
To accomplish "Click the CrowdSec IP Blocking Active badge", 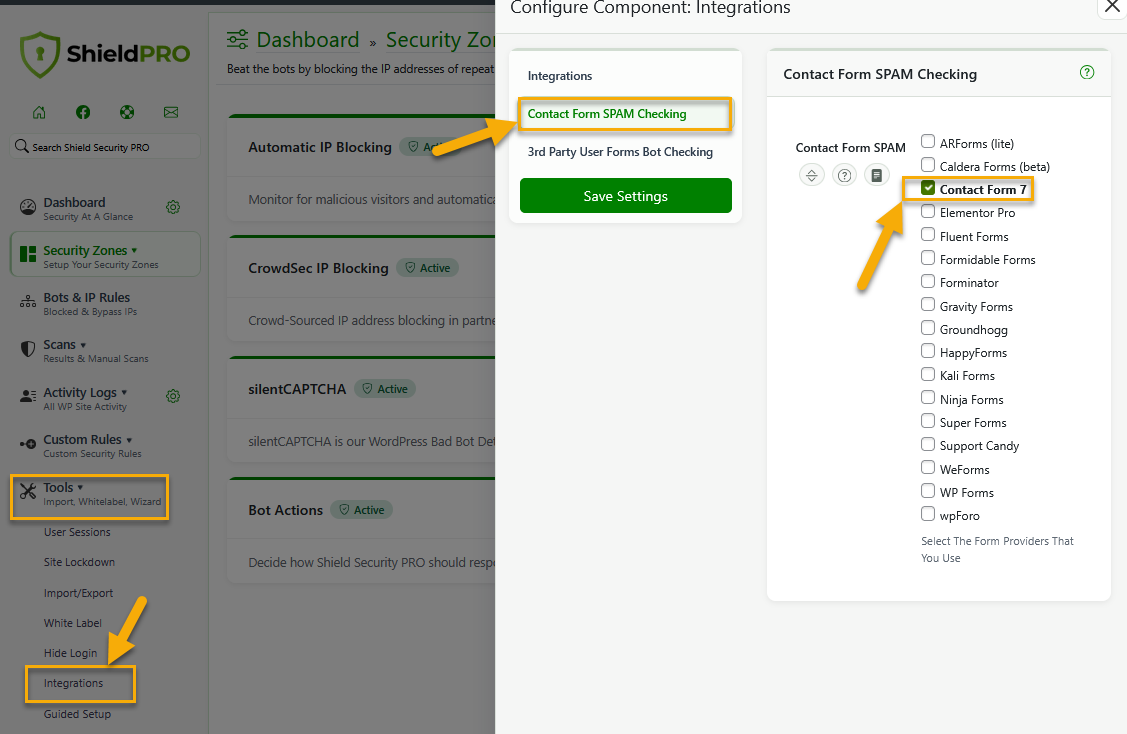I will tap(428, 267).
